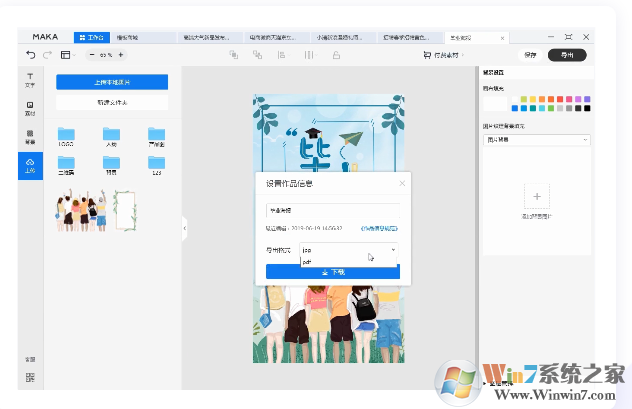Screen dimensions: 632x409
Task: Open the third folder in first row
Action: [x=156, y=137]
